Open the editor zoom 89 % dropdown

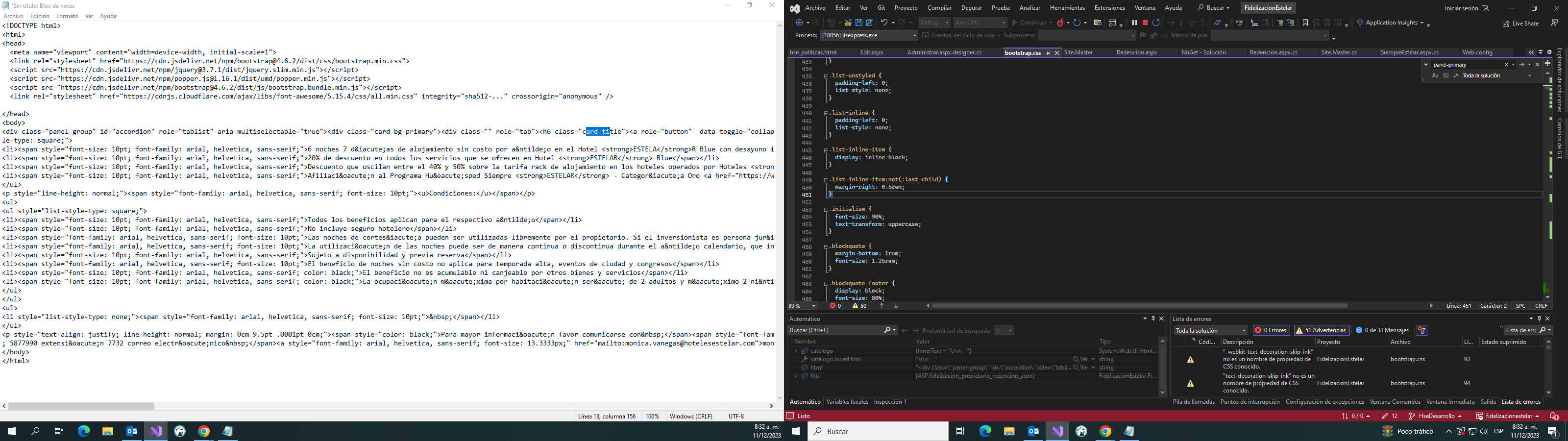(802, 306)
